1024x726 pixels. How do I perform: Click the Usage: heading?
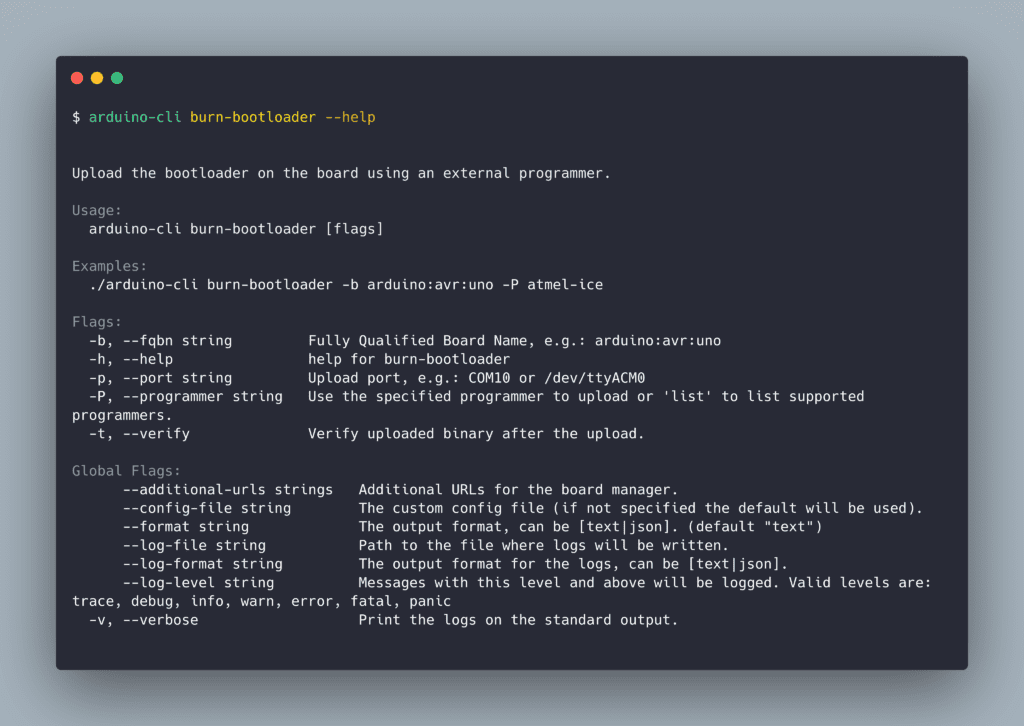point(97,210)
